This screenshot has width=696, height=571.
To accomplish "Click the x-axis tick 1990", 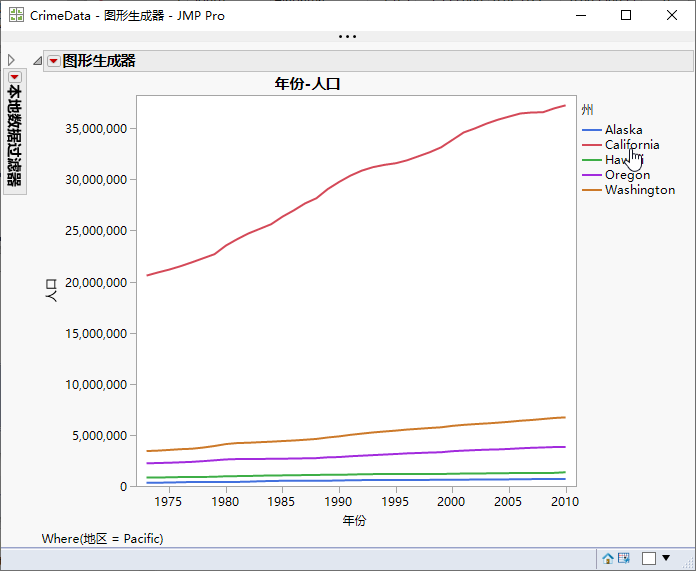I will click(338, 502).
